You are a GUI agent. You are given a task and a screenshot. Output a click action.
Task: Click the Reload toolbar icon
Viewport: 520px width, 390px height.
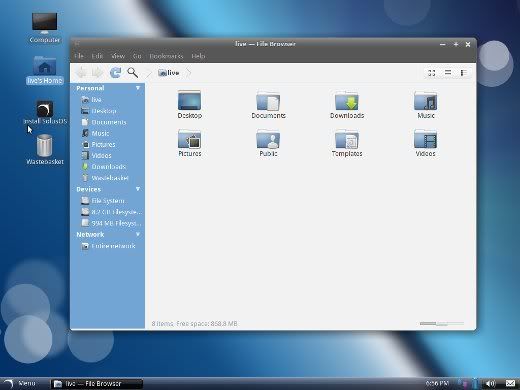[115, 72]
